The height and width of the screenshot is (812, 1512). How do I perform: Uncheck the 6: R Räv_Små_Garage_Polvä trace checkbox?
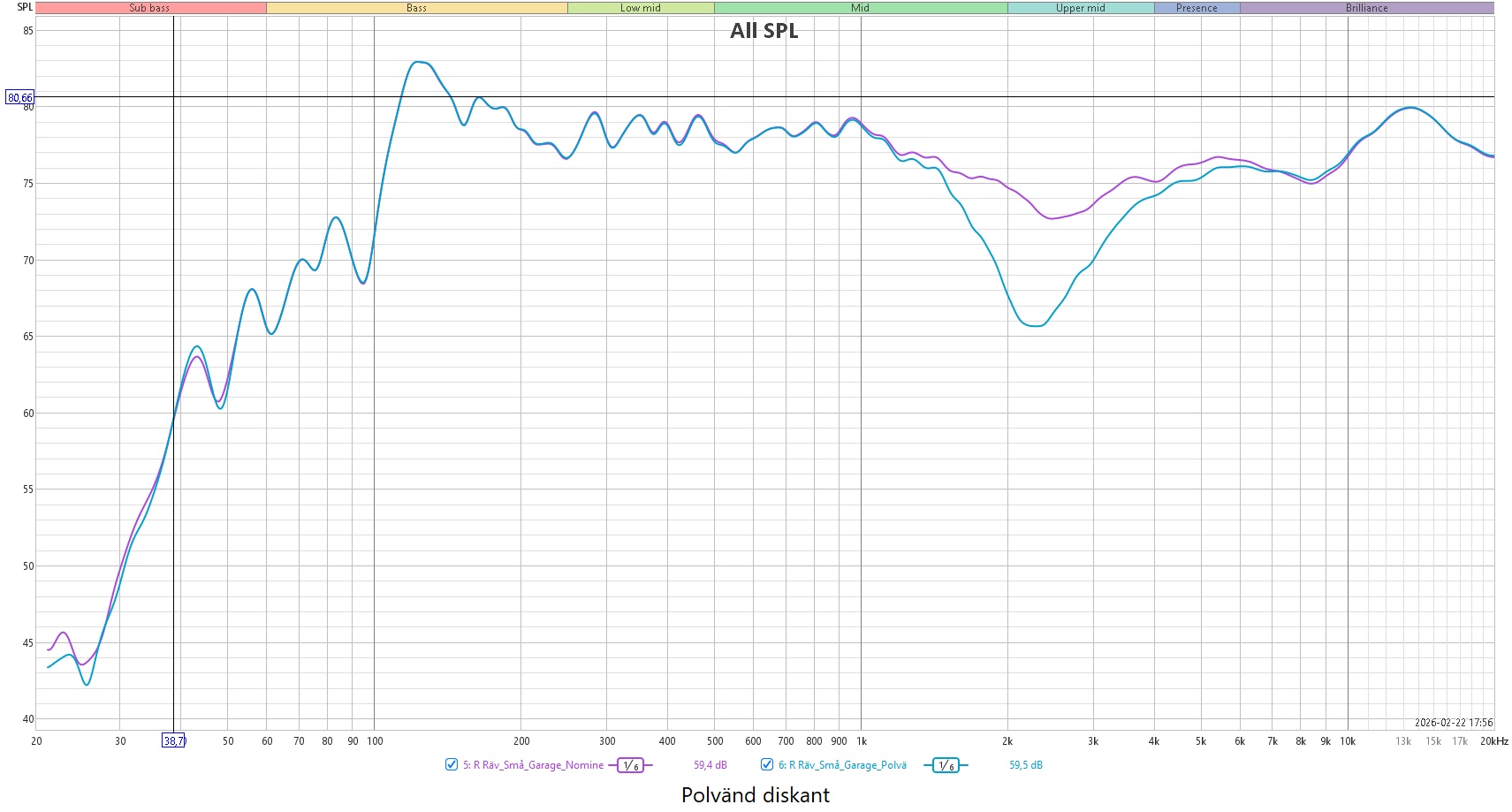[x=767, y=765]
